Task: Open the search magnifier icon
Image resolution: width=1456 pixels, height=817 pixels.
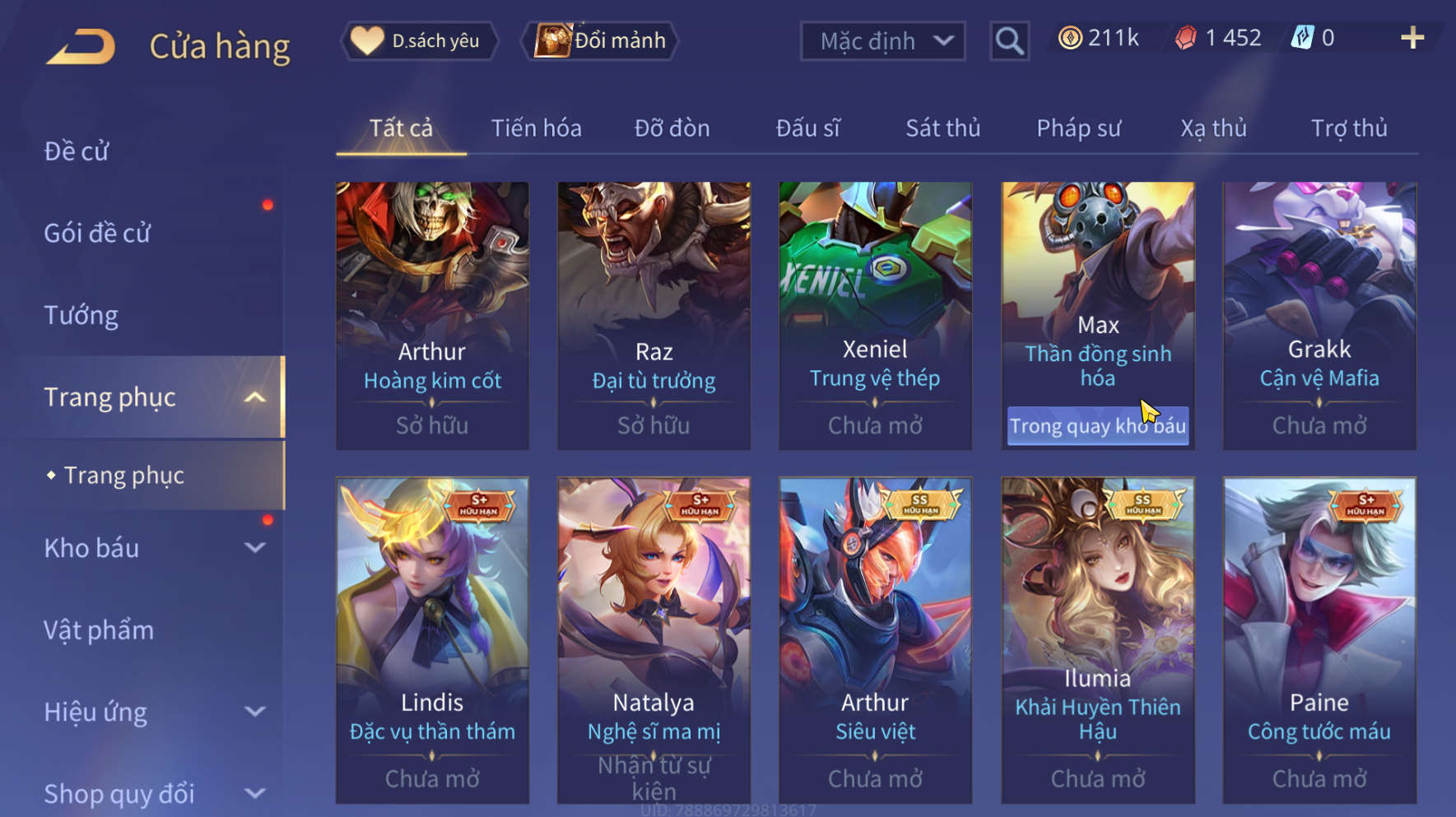Action: tap(1009, 40)
